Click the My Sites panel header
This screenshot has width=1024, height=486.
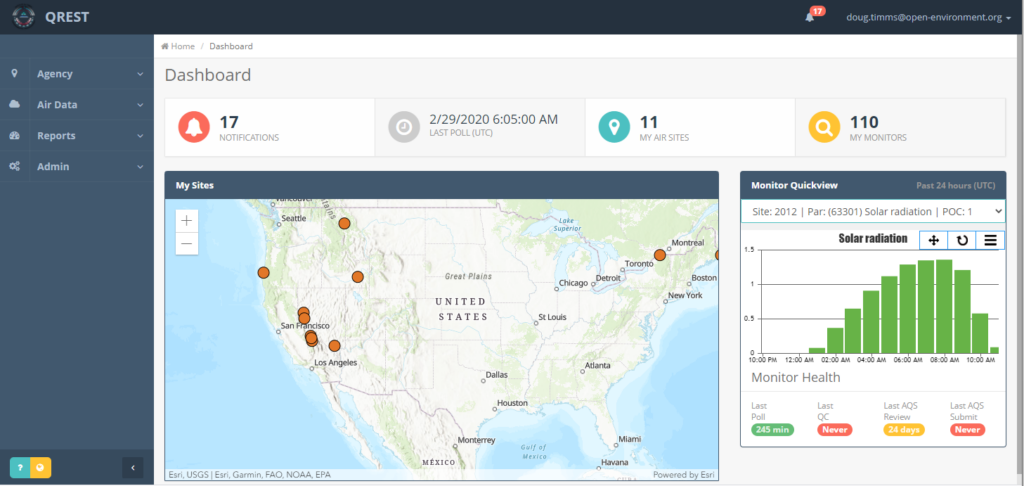point(441,186)
